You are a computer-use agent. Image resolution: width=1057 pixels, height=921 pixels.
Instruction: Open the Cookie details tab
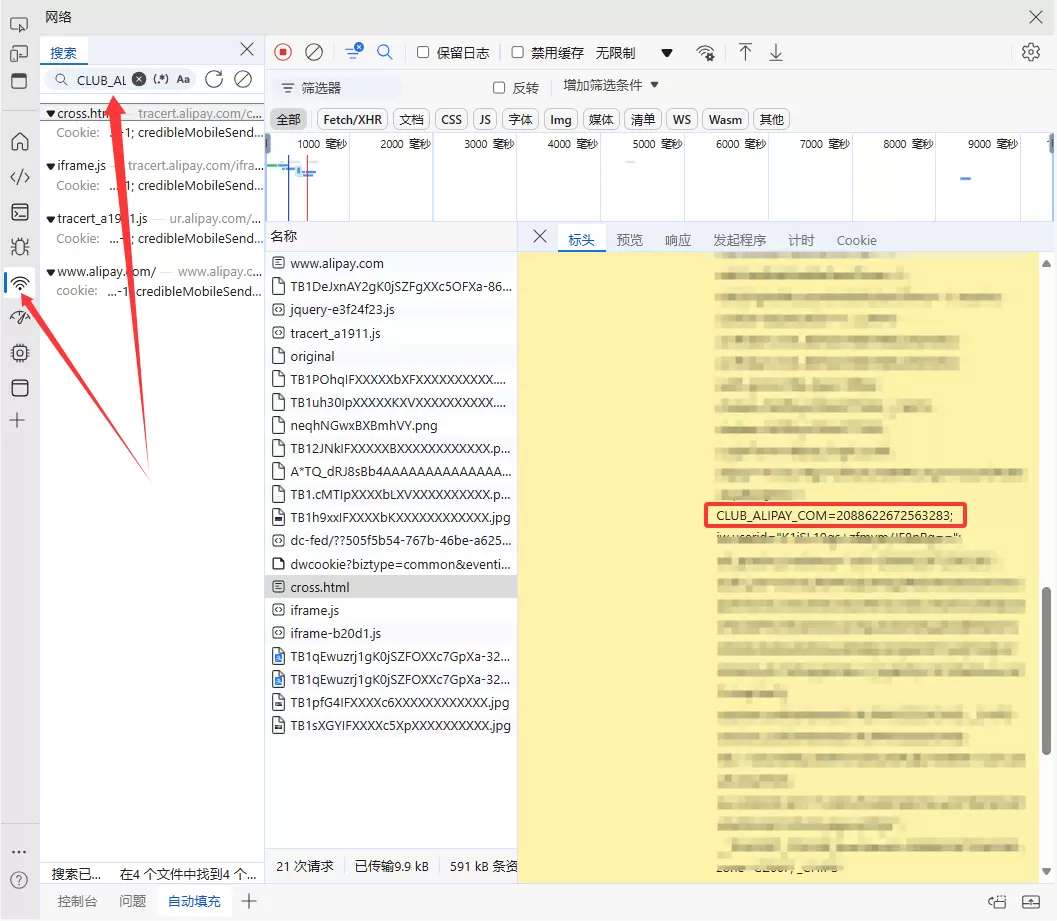pos(856,240)
